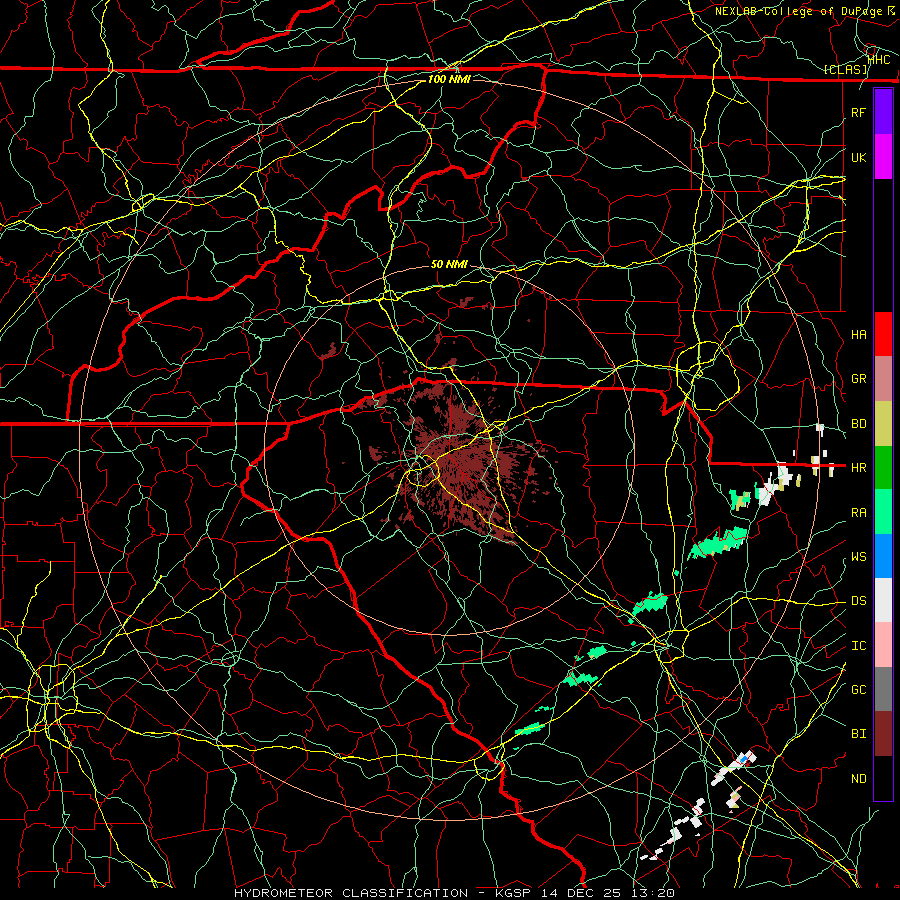Click the ND black legend swatch
The height and width of the screenshot is (900, 900).
click(x=883, y=778)
